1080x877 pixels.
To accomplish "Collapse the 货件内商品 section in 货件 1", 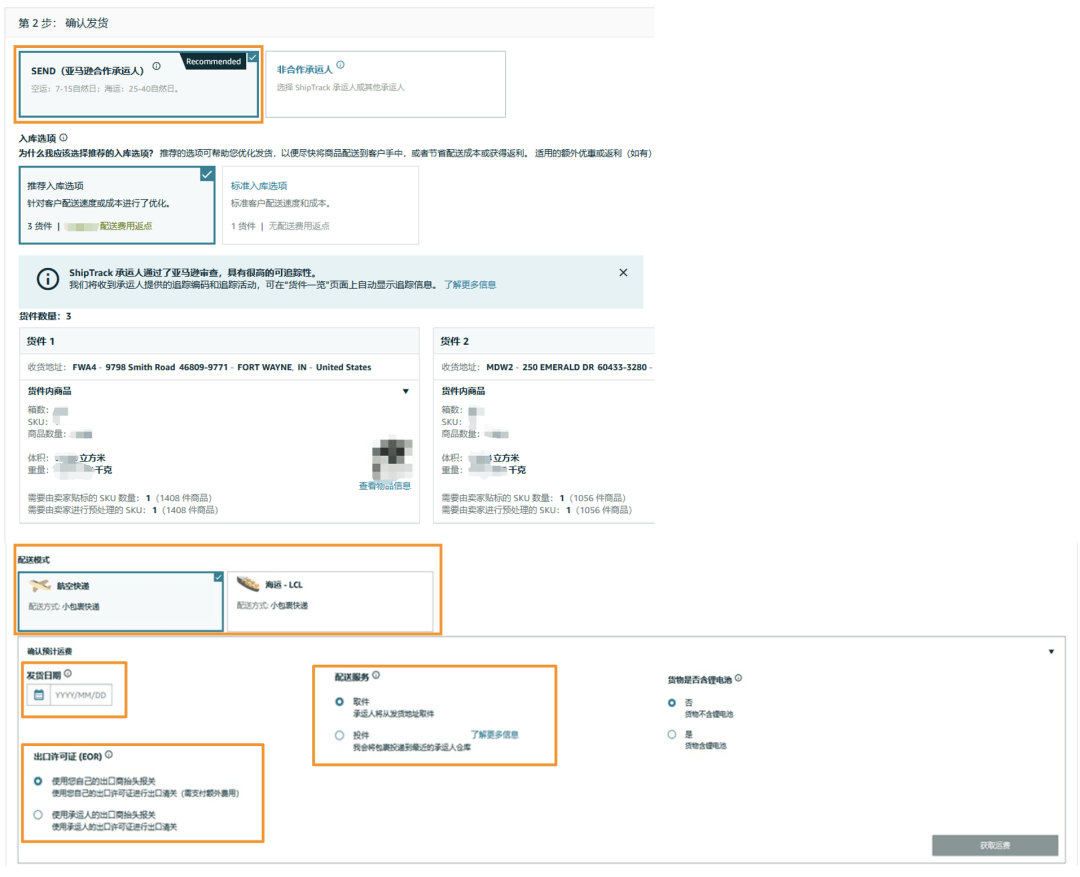I will 405,392.
